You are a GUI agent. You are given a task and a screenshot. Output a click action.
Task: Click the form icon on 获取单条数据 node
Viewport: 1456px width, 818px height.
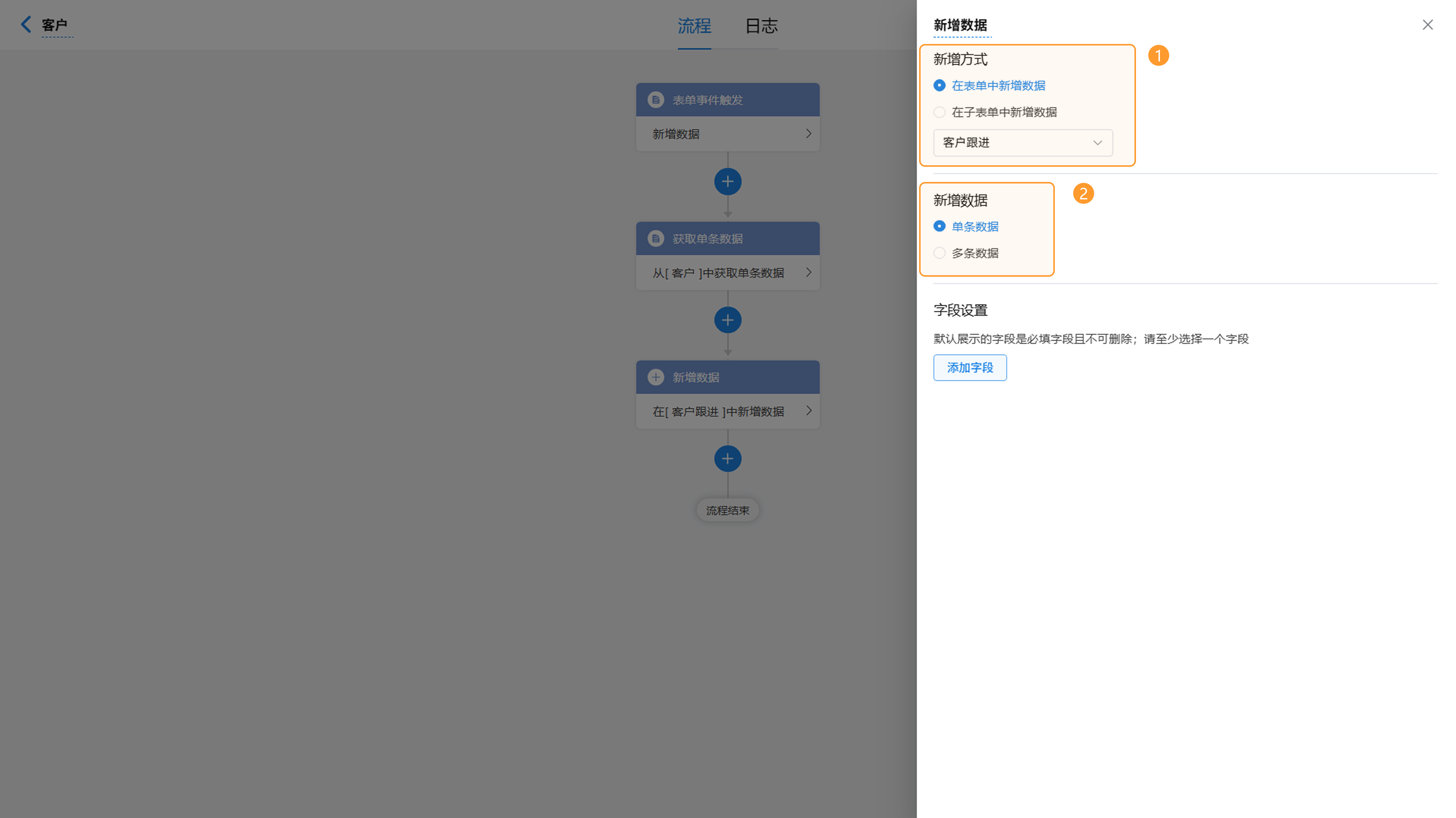[656, 238]
